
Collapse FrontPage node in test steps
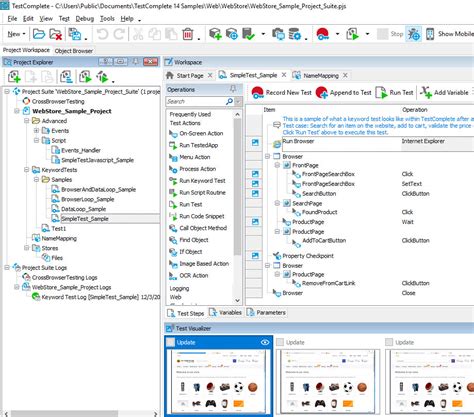(277, 165)
